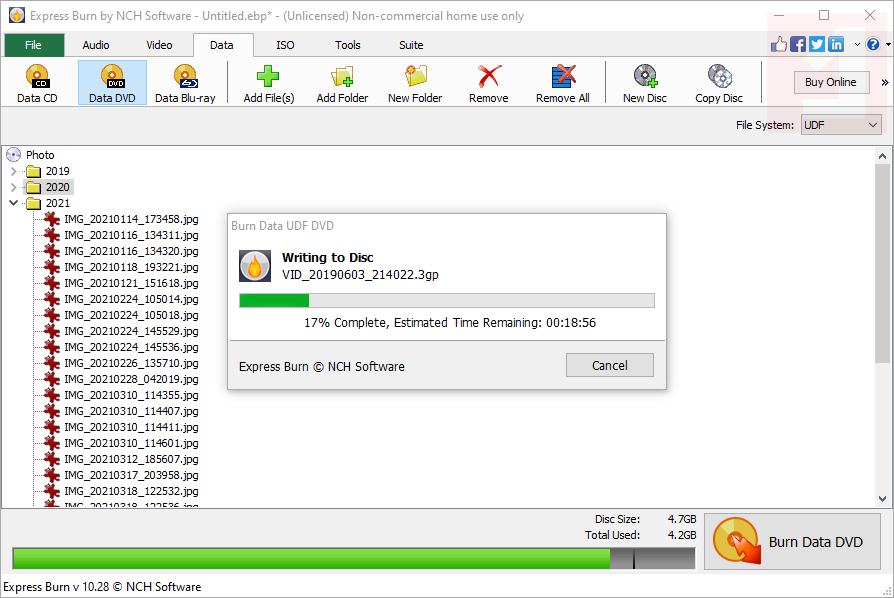894x598 pixels.
Task: Cancel the disc burning process
Action: click(609, 365)
